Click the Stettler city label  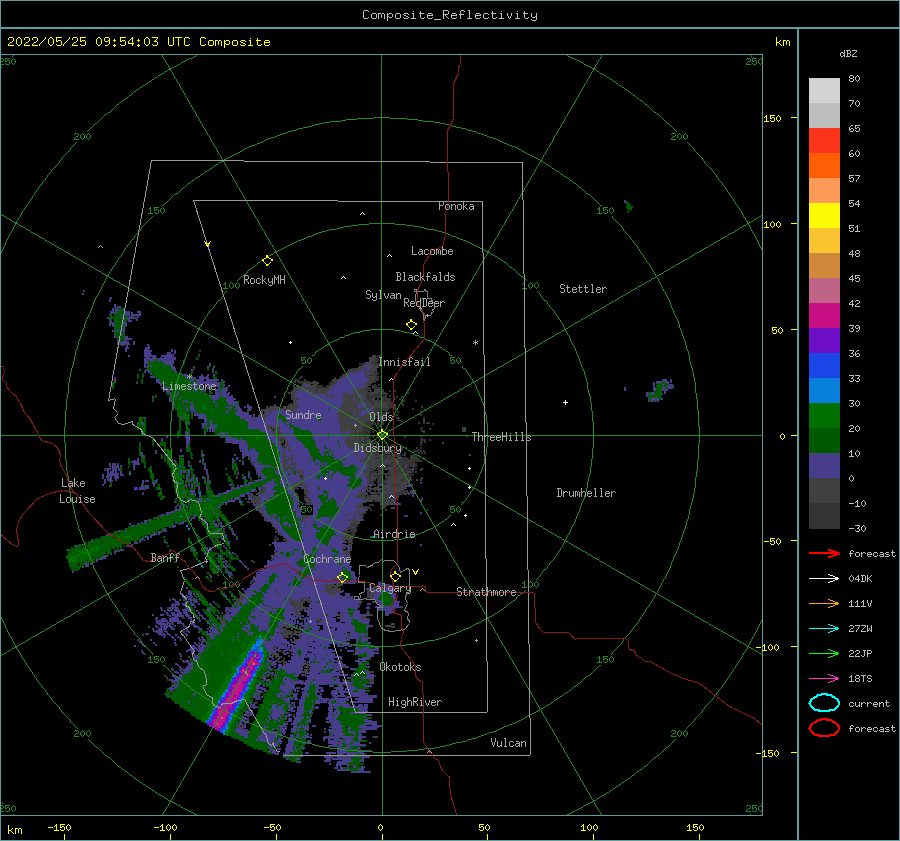(x=583, y=289)
